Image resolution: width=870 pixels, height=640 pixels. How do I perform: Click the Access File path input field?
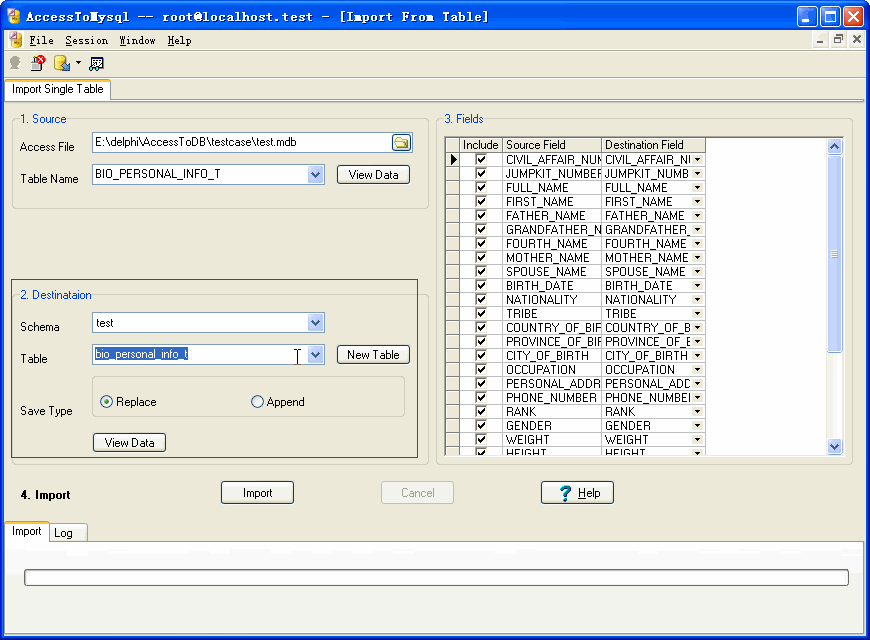(x=242, y=143)
